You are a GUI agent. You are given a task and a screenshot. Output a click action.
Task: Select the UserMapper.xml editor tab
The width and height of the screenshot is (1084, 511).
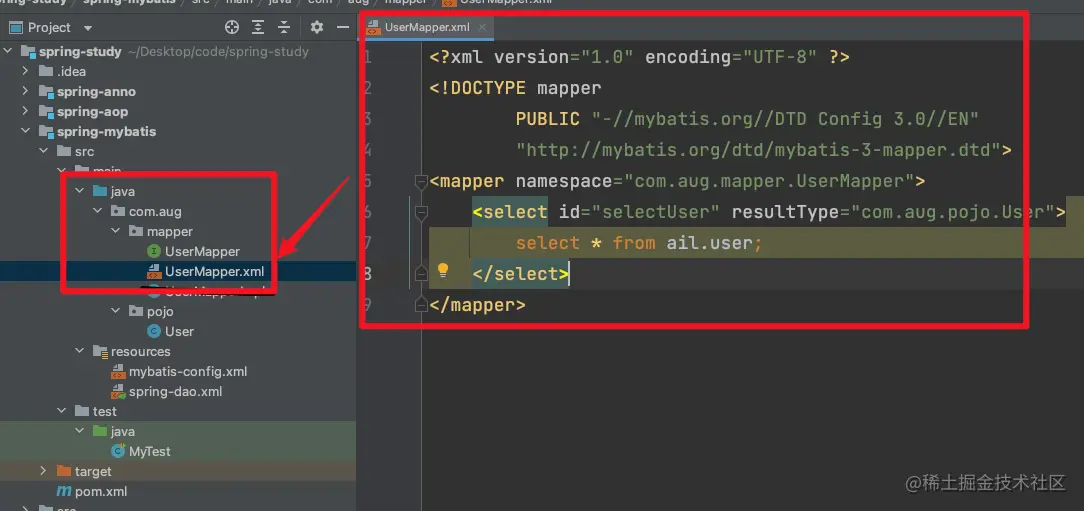[x=427, y=28]
